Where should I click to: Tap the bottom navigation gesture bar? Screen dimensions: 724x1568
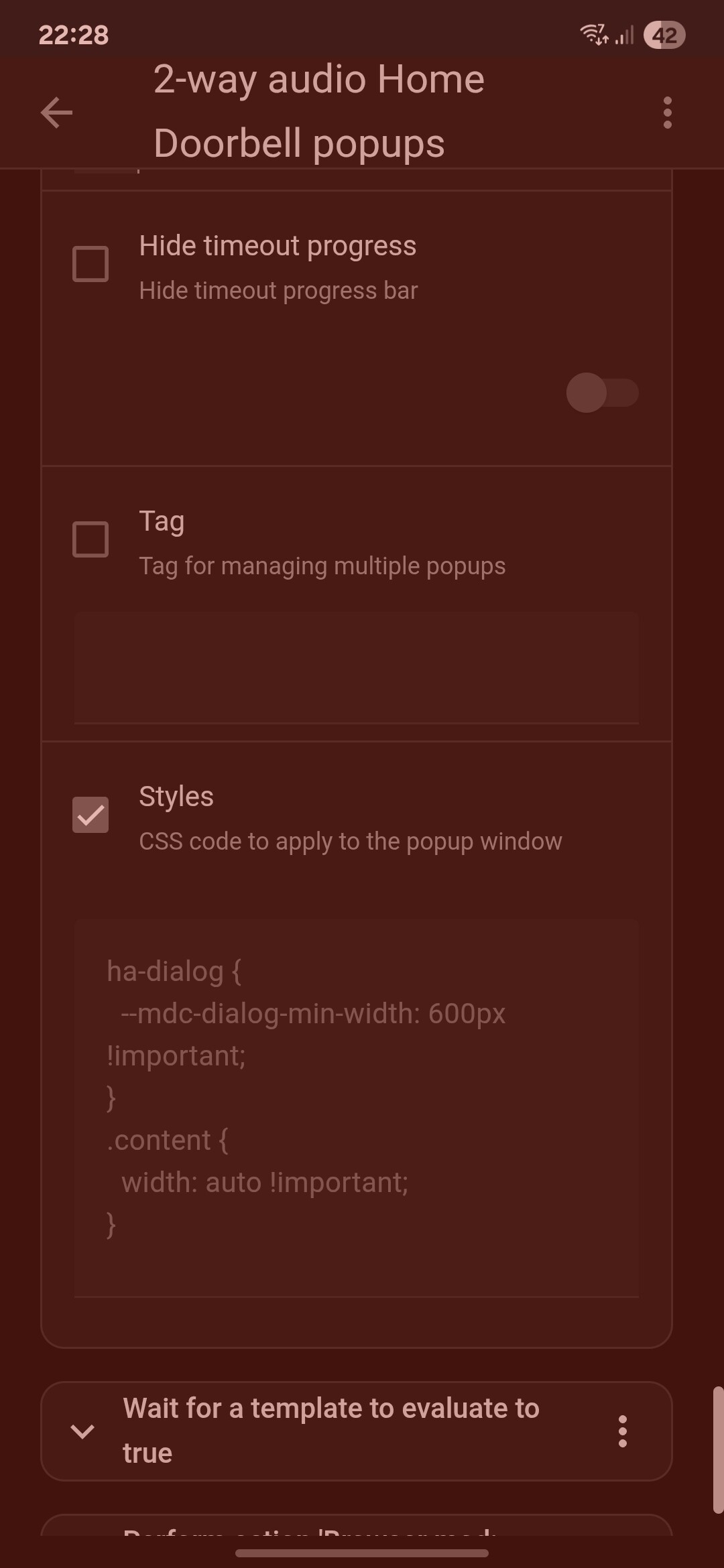point(362,1553)
